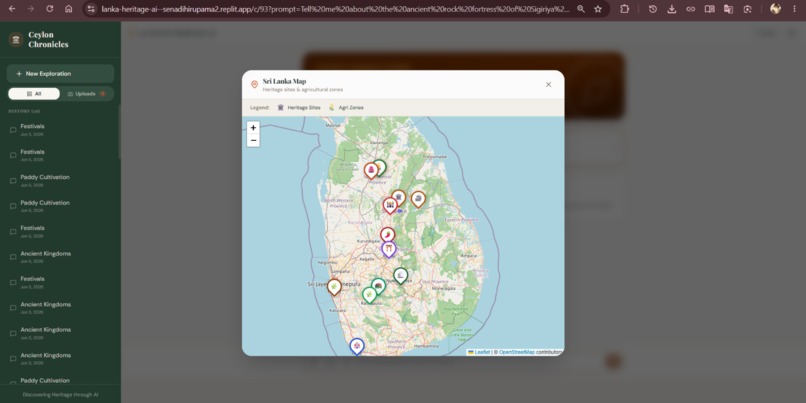Open the page zoom magnifier icon
Viewport: 806px width, 403px height.
580,9
